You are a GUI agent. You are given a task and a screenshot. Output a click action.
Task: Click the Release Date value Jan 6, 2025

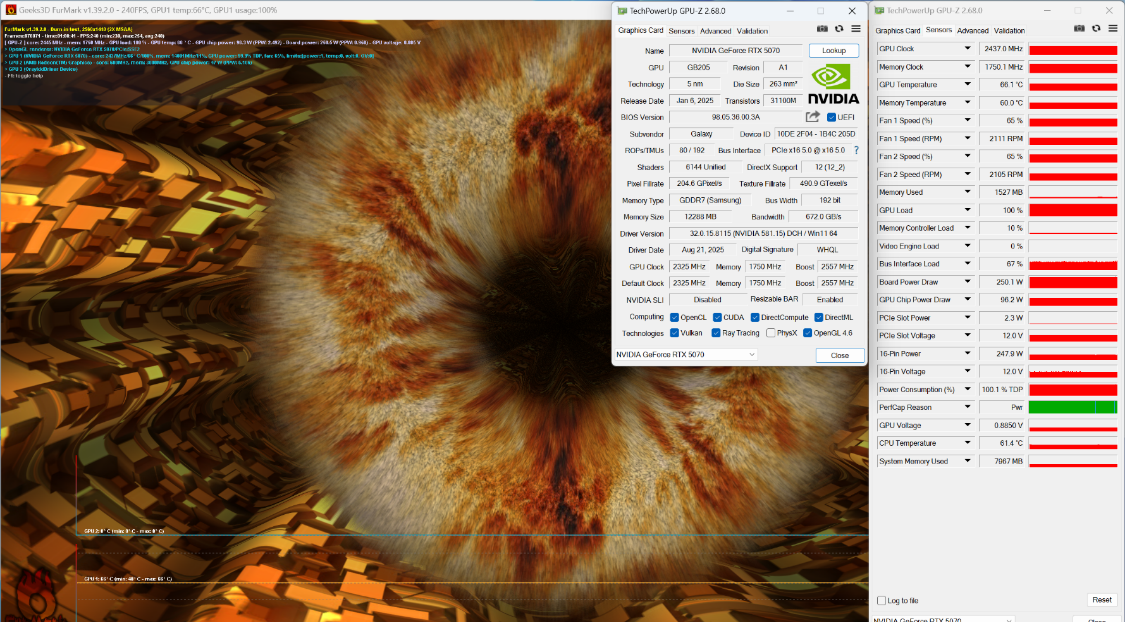pyautogui.click(x=695, y=100)
